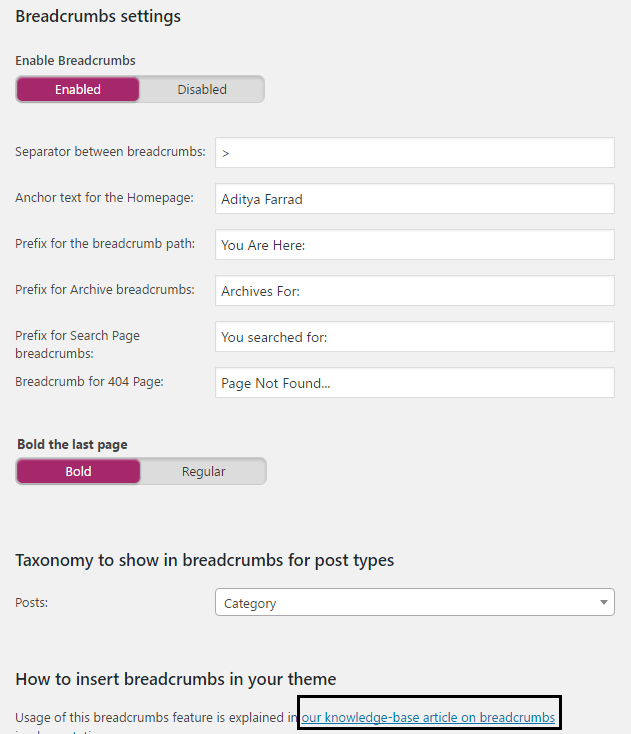Select Regular for the last page
Image resolution: width=631 pixels, height=734 pixels.
point(203,471)
